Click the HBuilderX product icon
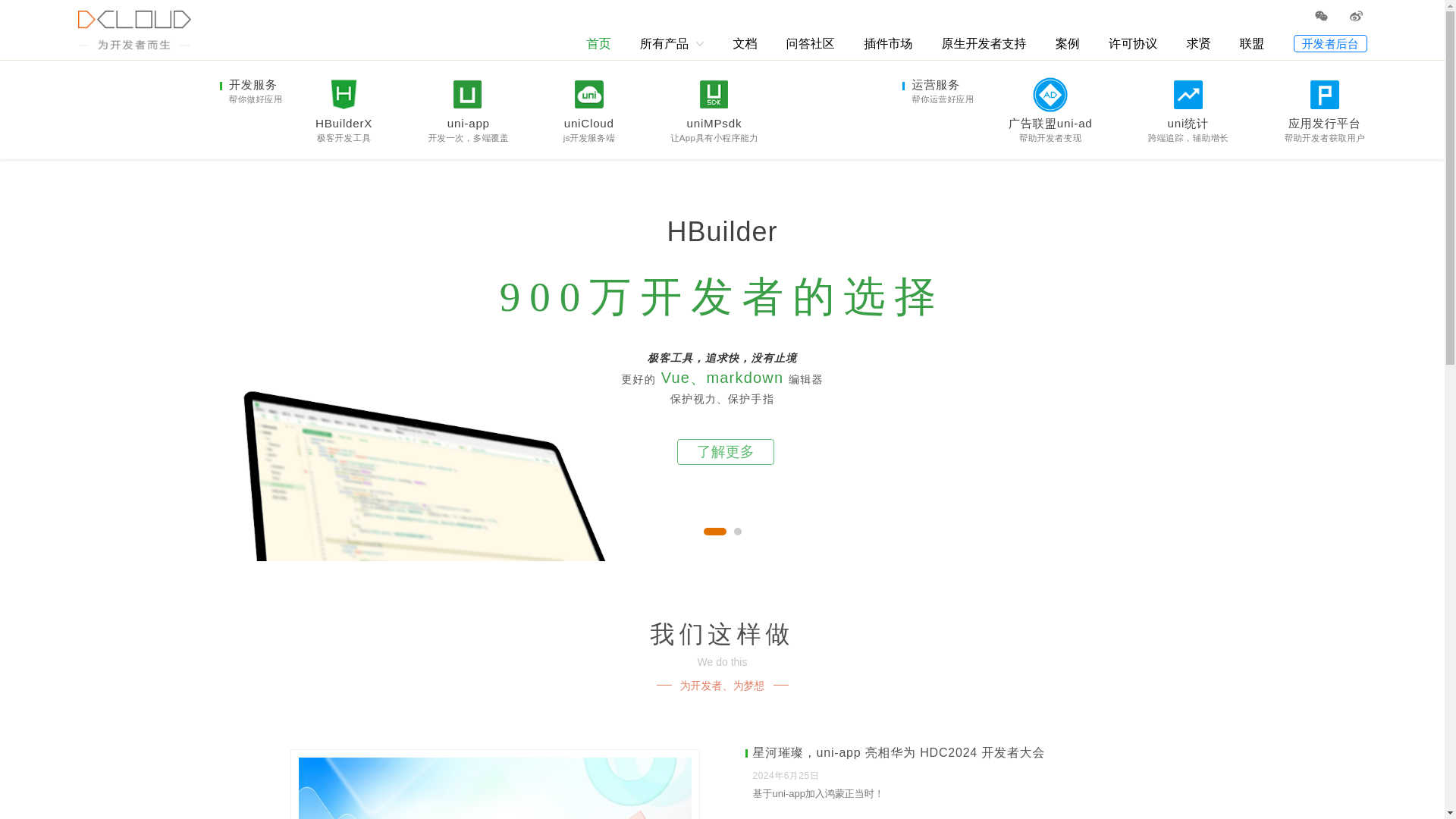 tap(344, 95)
